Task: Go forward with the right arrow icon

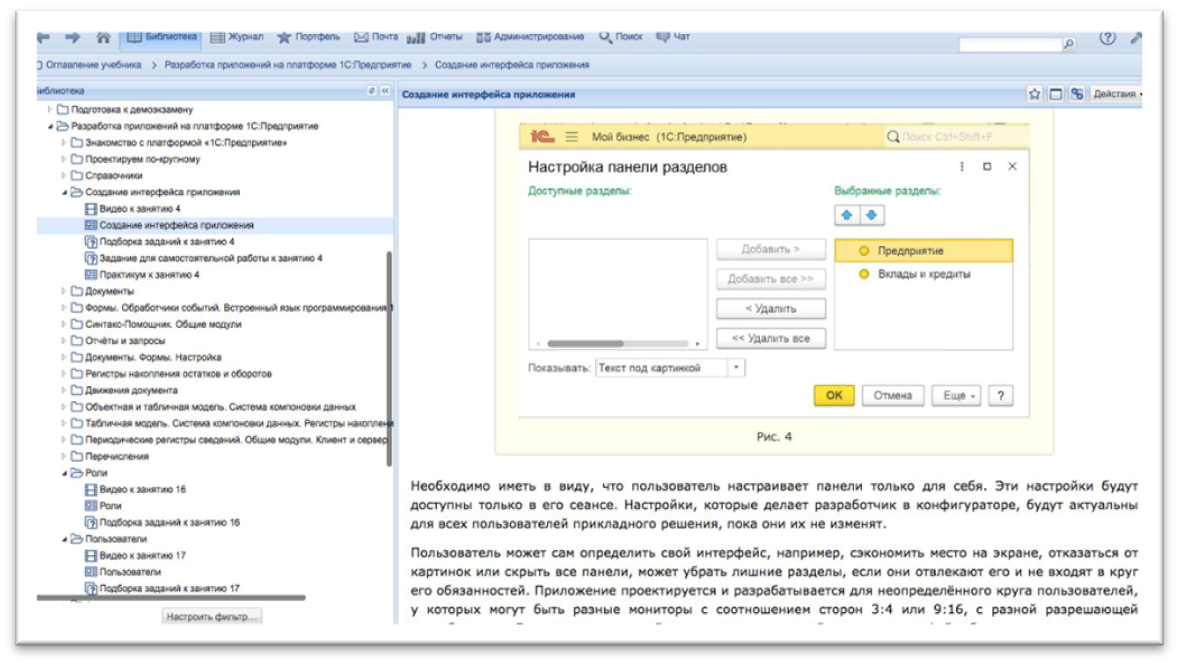Action: 72,37
